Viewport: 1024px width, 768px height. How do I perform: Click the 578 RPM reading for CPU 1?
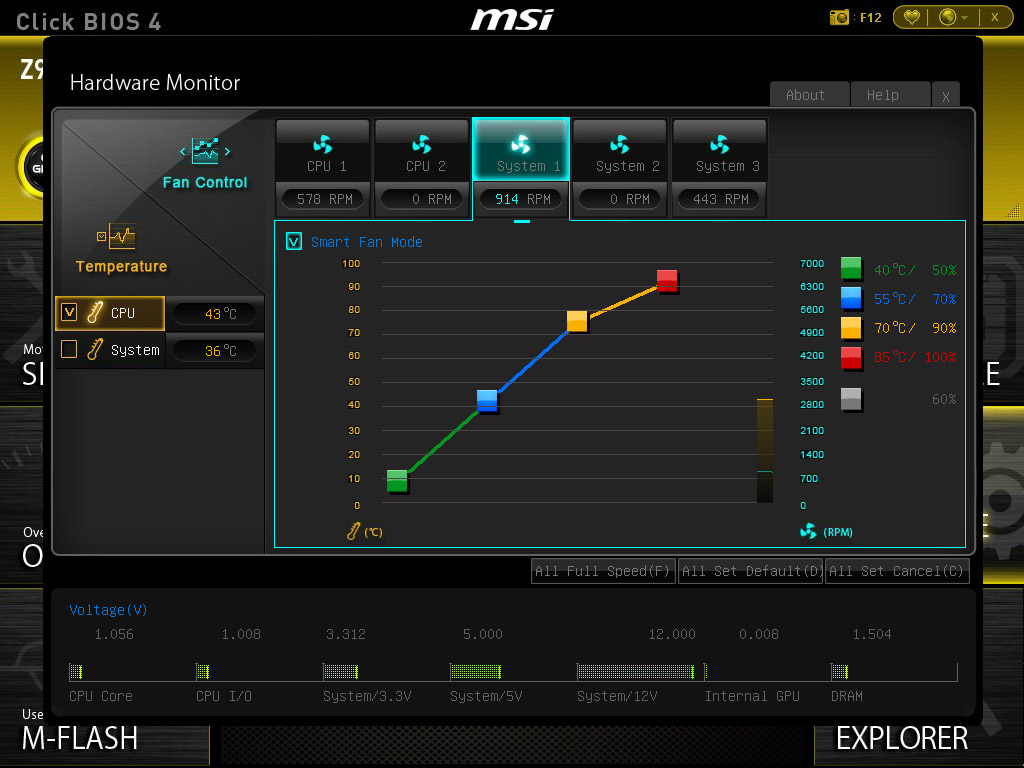point(325,199)
